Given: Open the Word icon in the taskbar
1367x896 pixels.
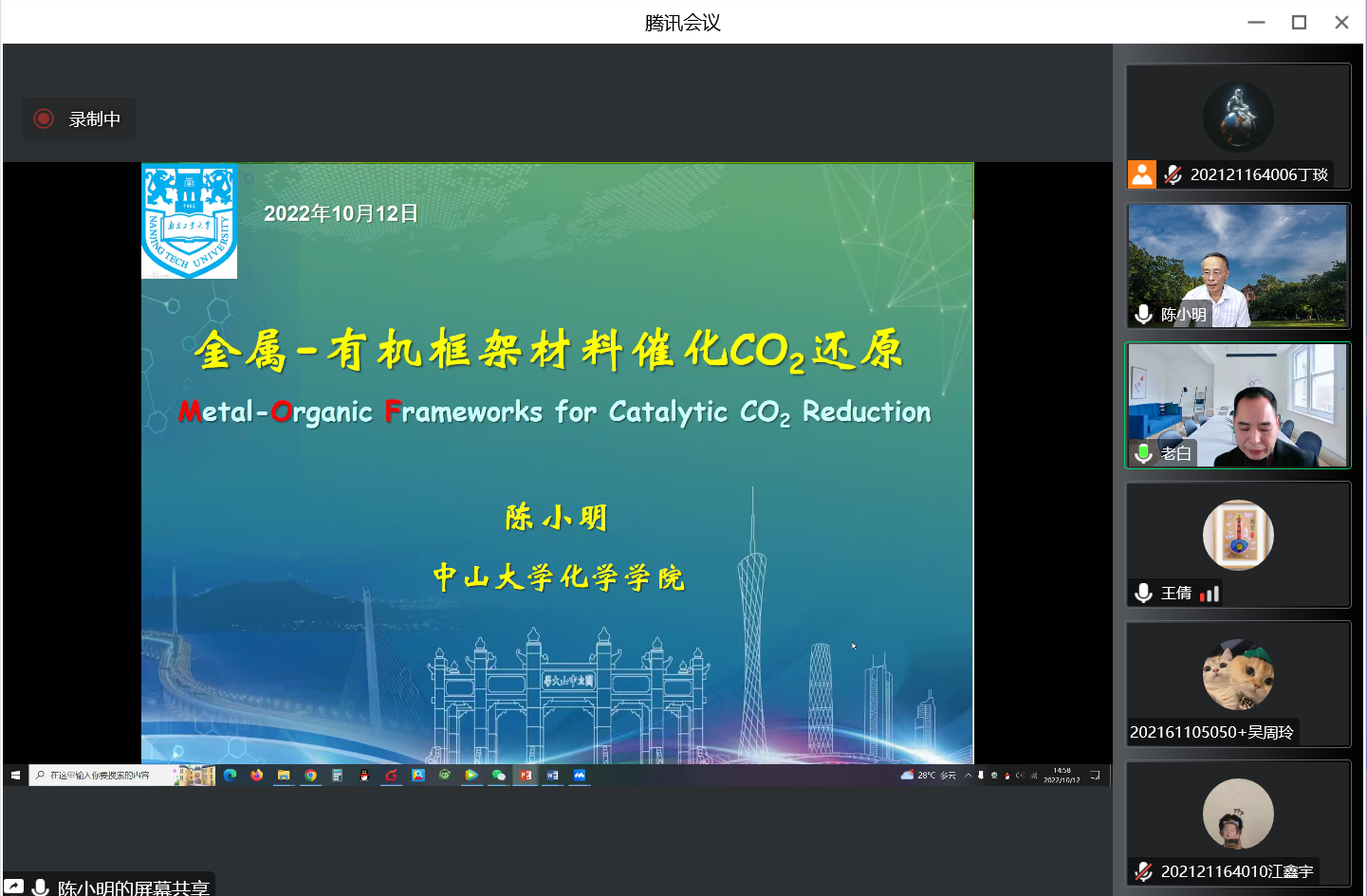Looking at the screenshot, I should coord(552,775).
